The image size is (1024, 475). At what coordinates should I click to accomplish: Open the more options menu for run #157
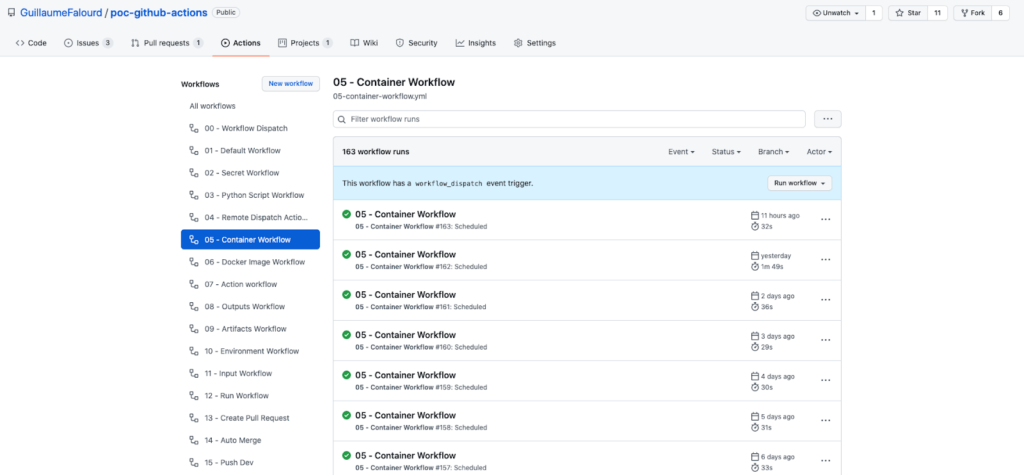[825, 461]
